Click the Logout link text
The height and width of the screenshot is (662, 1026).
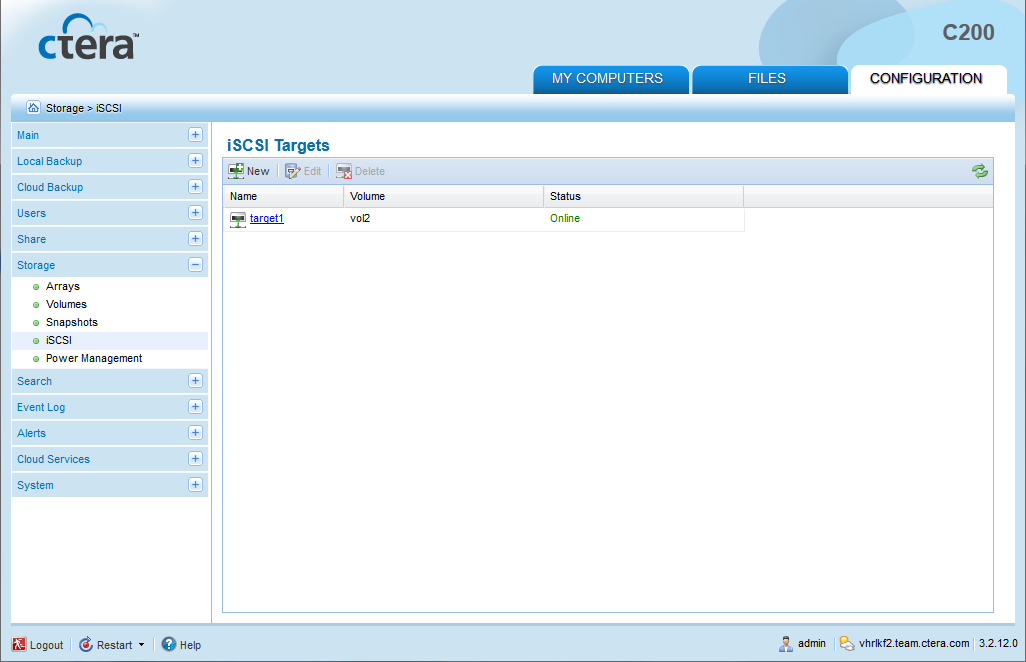point(46,645)
